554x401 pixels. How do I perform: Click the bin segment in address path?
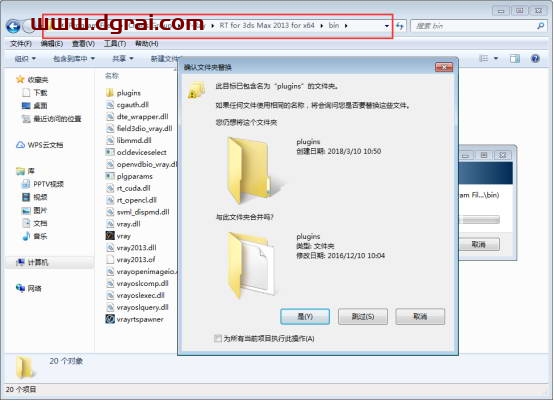[334, 25]
